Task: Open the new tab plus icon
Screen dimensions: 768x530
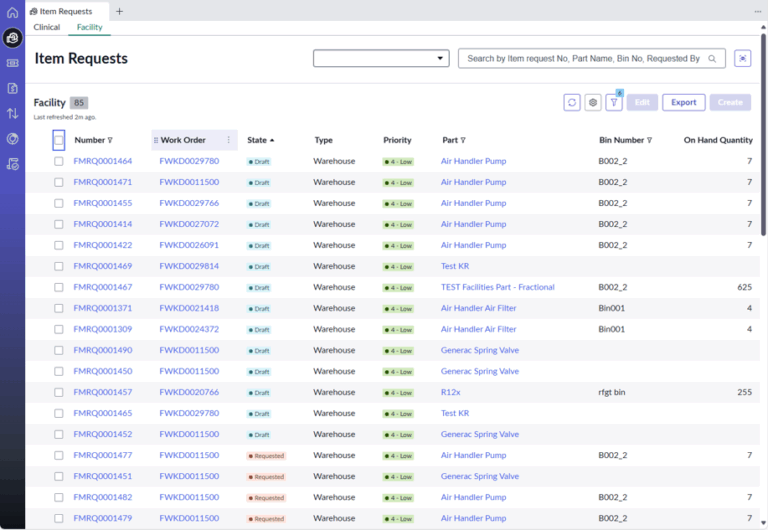Action: pos(119,11)
